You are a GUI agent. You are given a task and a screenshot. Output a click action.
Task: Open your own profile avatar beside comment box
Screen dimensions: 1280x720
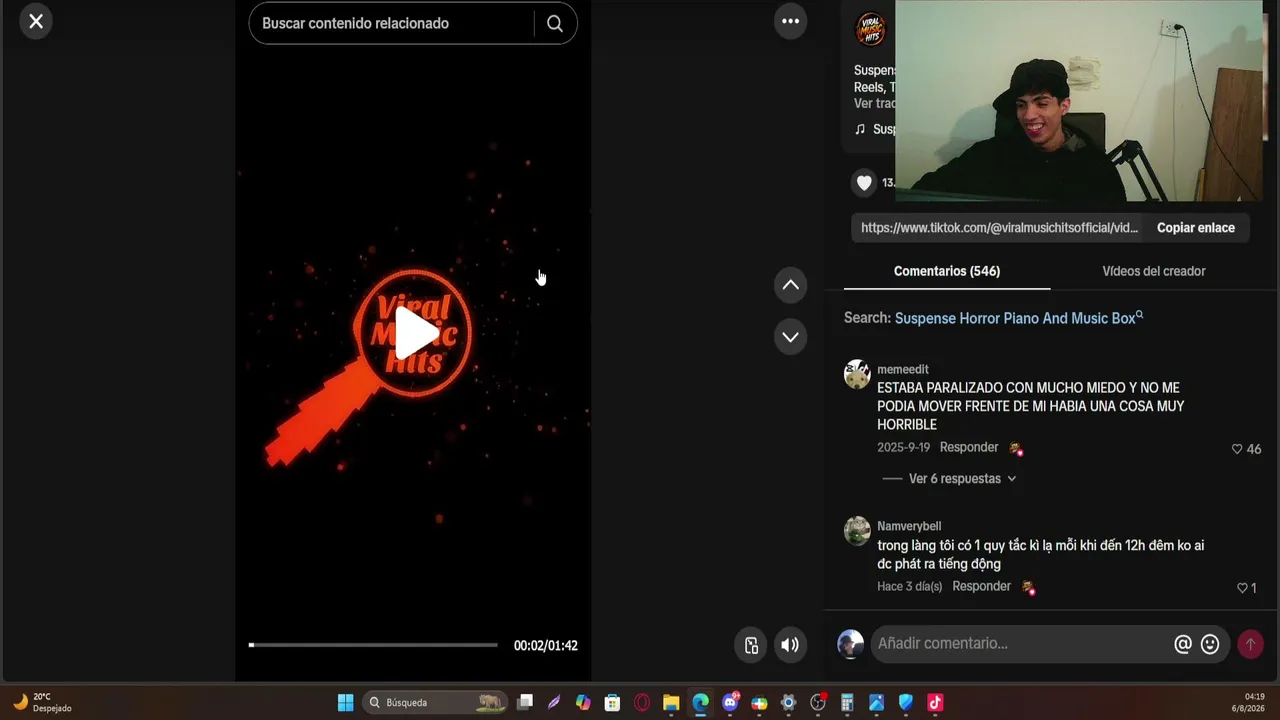coord(850,644)
